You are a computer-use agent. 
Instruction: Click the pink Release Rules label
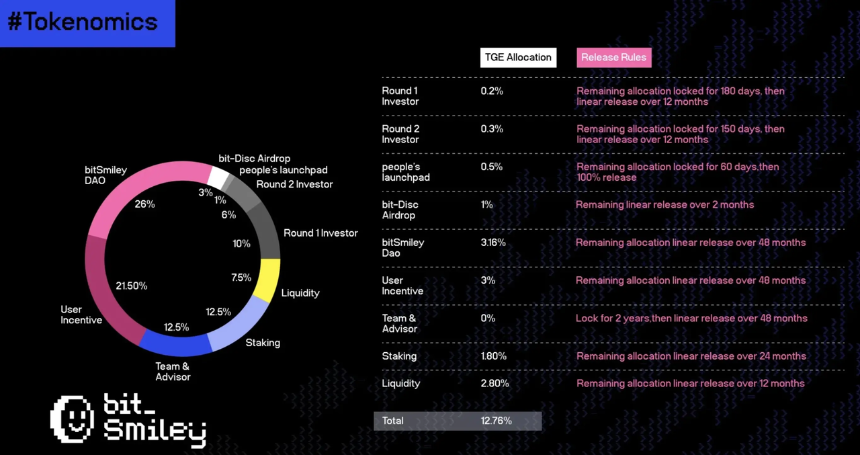point(614,57)
